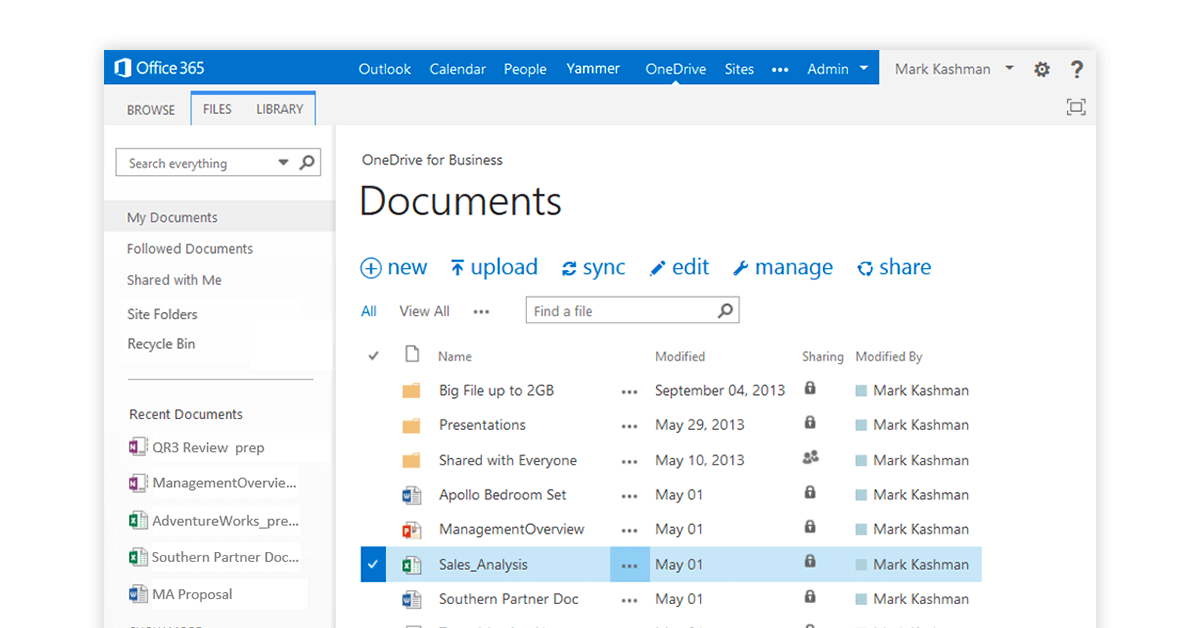The image size is (1200, 628).
Task: Deselect the Sales_Analysis row checkmark
Action: point(373,565)
